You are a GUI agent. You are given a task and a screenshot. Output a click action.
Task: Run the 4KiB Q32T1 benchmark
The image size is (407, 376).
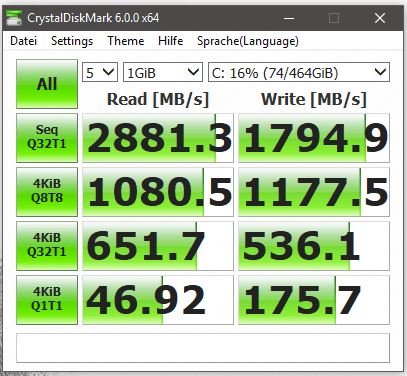click(47, 246)
